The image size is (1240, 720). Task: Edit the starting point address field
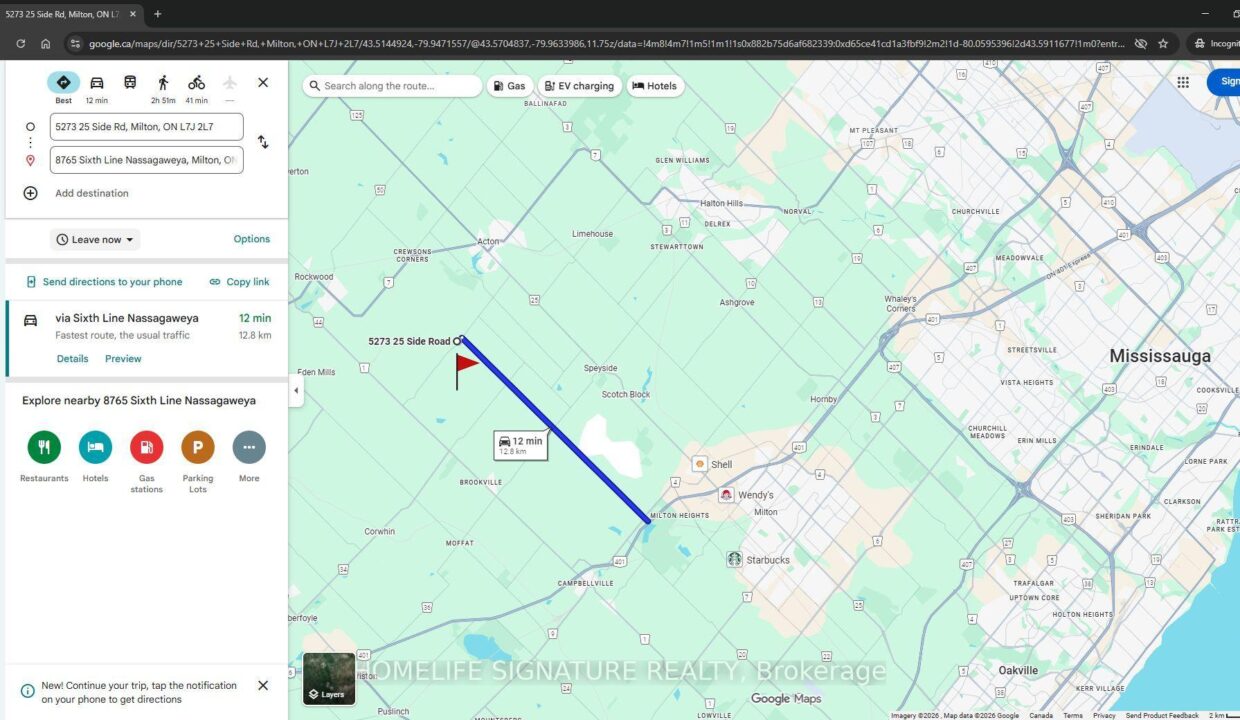coord(147,127)
